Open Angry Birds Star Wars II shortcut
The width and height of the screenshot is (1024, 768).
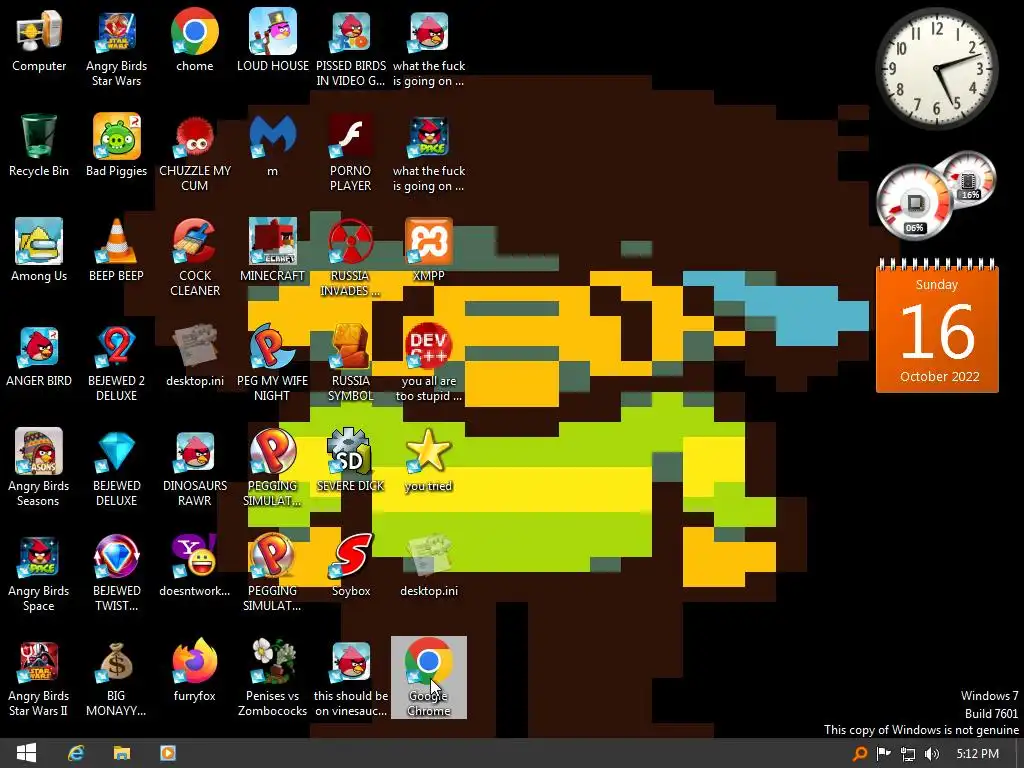[39, 679]
